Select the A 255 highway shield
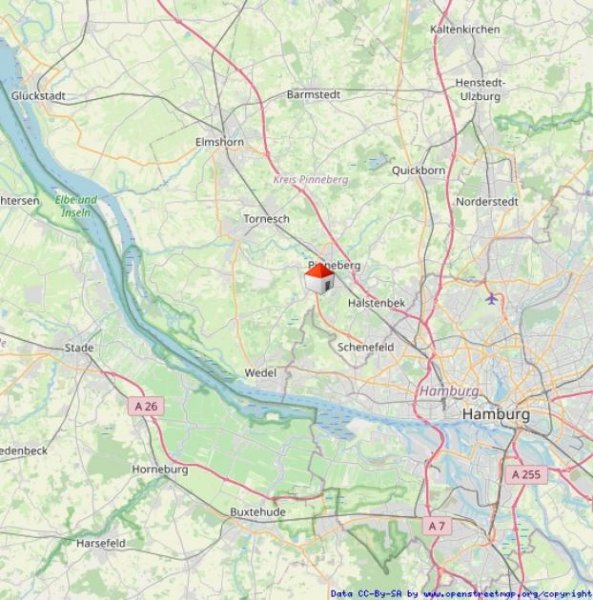Screen dimensions: 593x600 [x=526, y=475]
